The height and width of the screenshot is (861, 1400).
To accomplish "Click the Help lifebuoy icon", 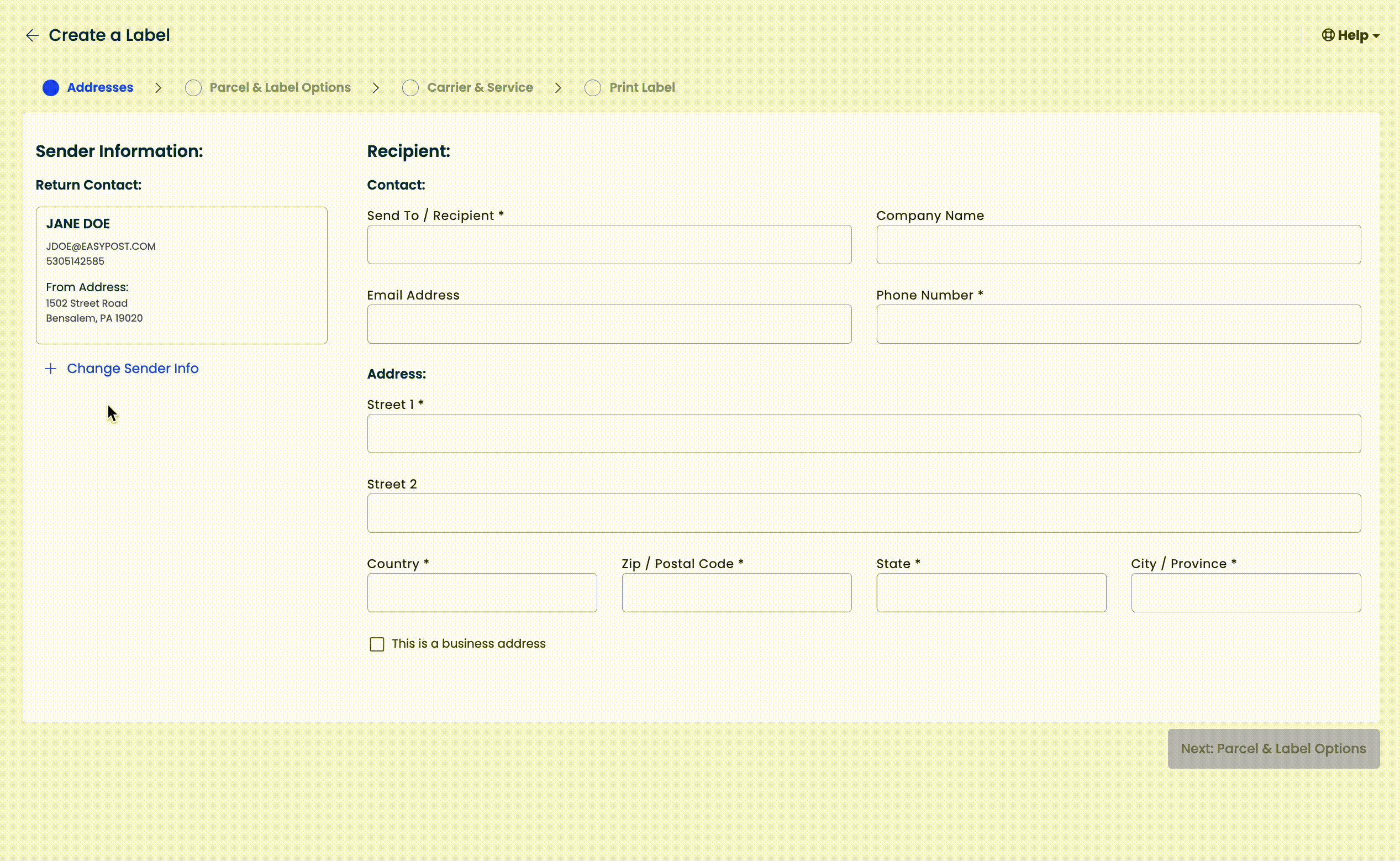I will coord(1328,35).
